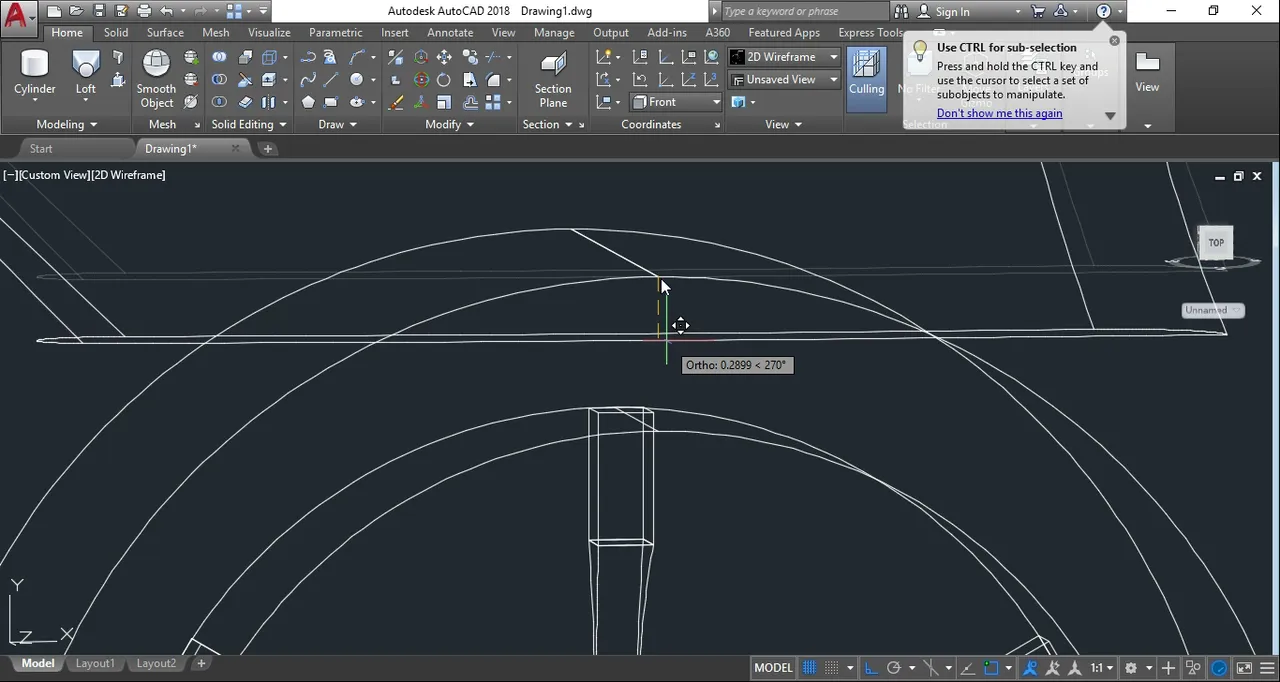Toggle MODEL space button in status bar
The height and width of the screenshot is (682, 1280).
774,668
